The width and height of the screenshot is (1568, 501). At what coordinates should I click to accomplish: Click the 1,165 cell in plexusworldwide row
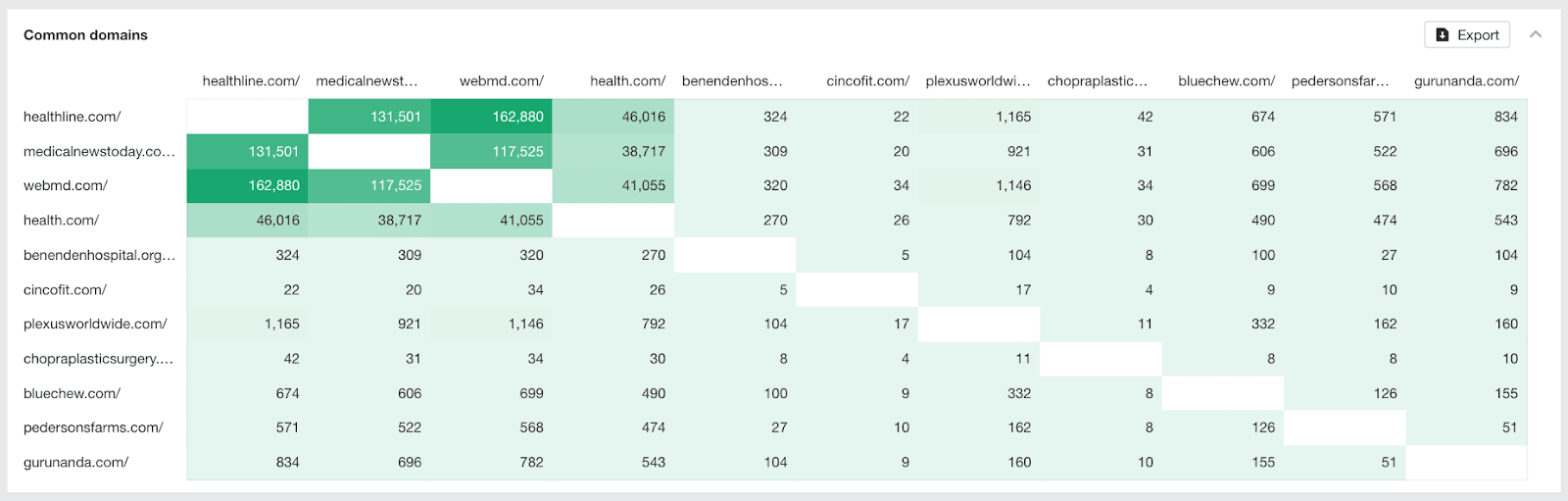(248, 325)
